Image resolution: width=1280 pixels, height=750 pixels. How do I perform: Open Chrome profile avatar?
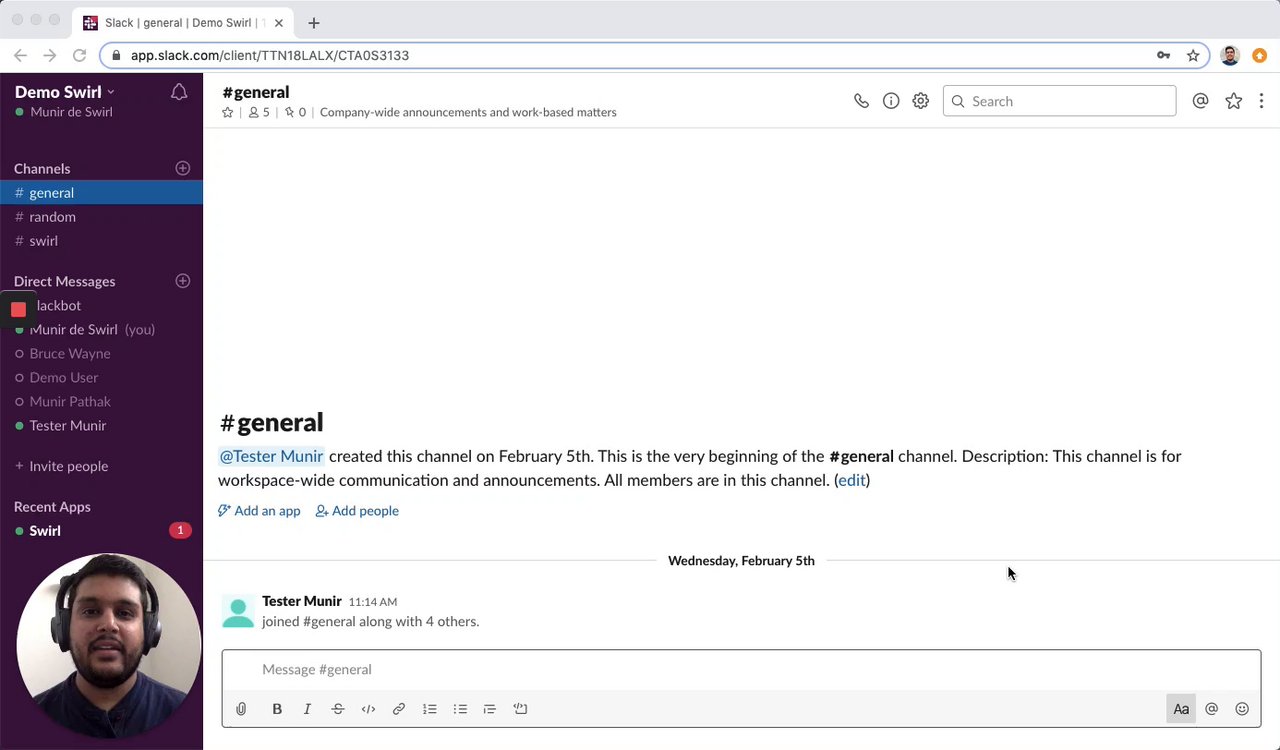click(1230, 56)
